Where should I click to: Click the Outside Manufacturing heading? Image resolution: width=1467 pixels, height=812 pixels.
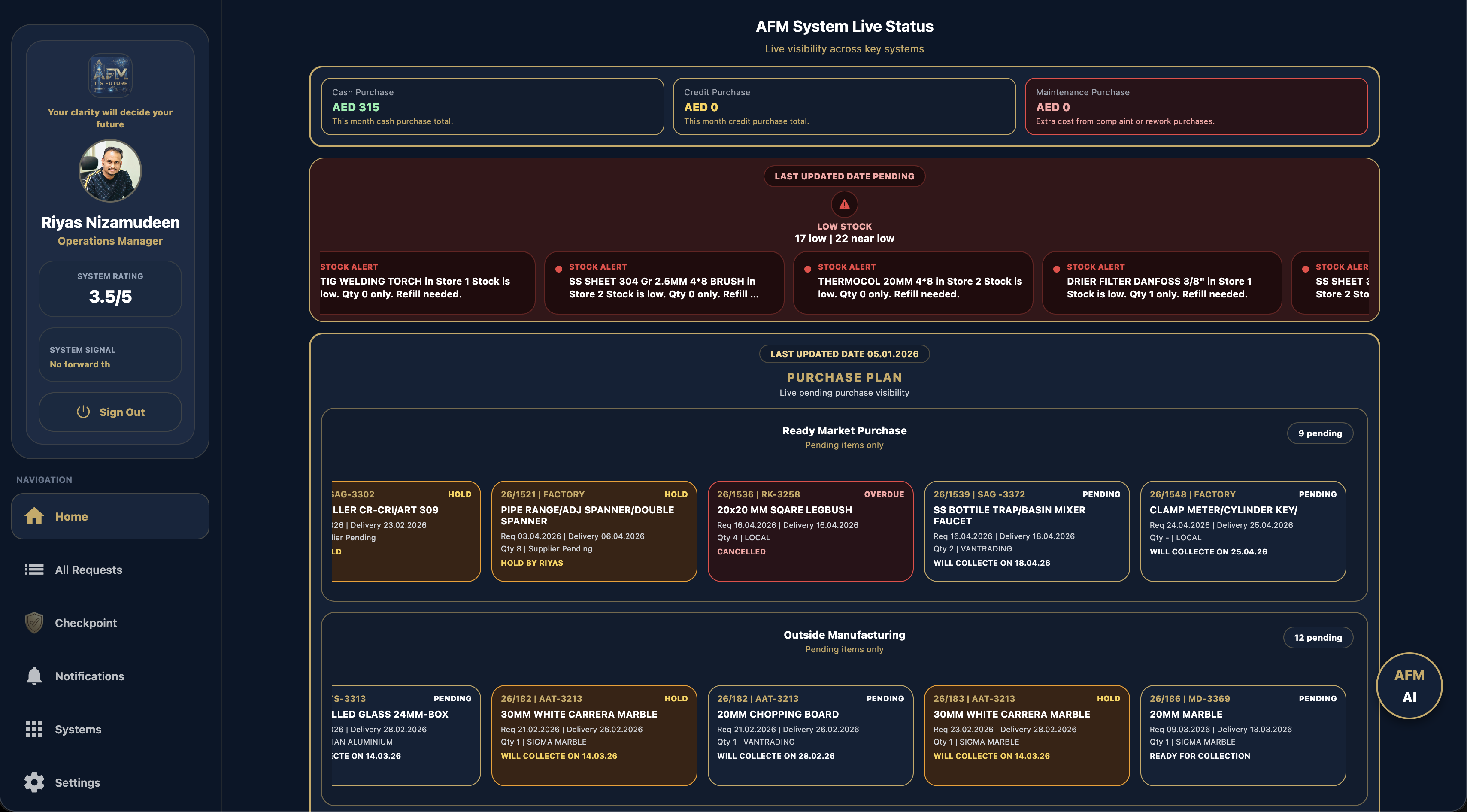click(844, 635)
